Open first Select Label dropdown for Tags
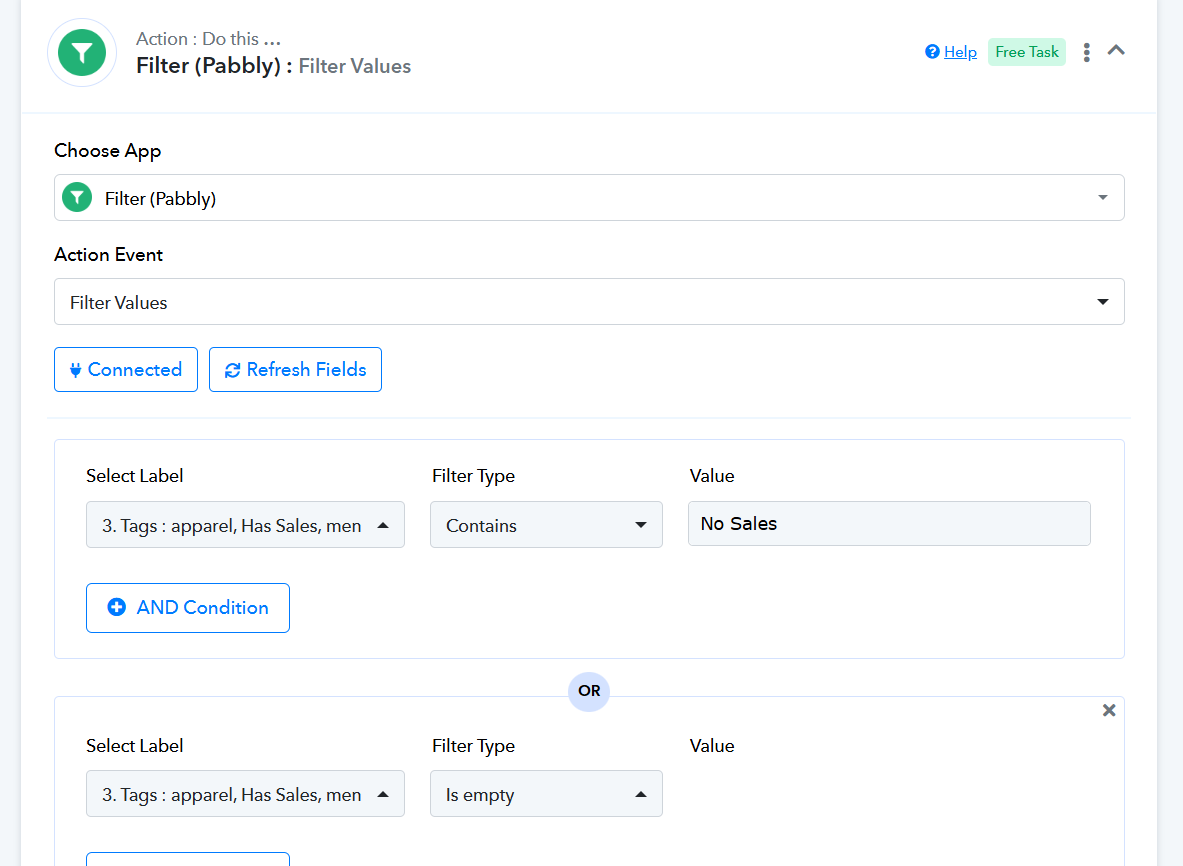Screen dimensions: 1183x866 245,525
